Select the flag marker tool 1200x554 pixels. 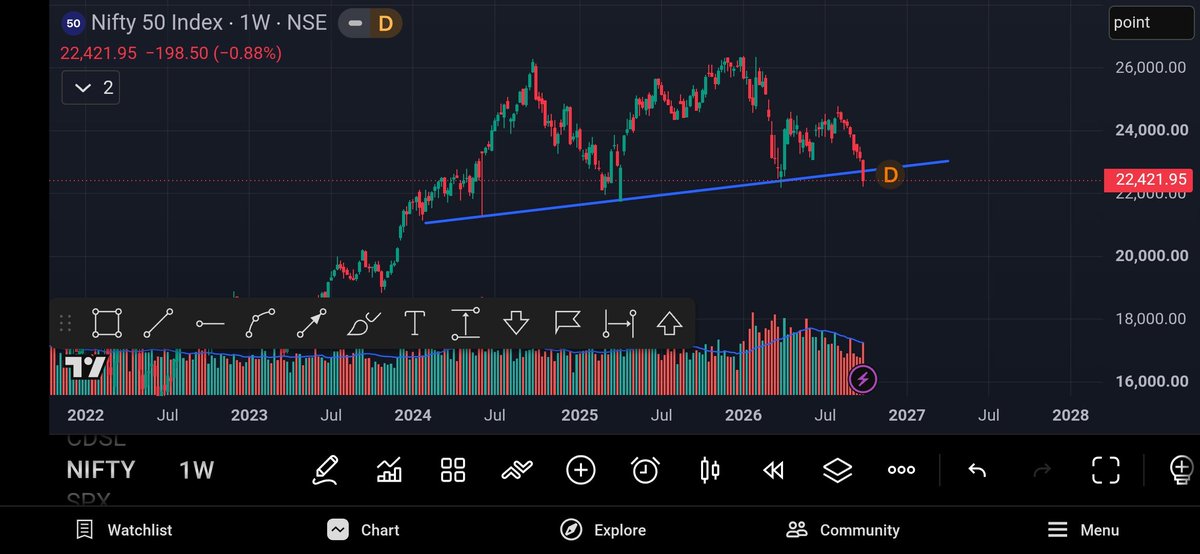[x=568, y=323]
